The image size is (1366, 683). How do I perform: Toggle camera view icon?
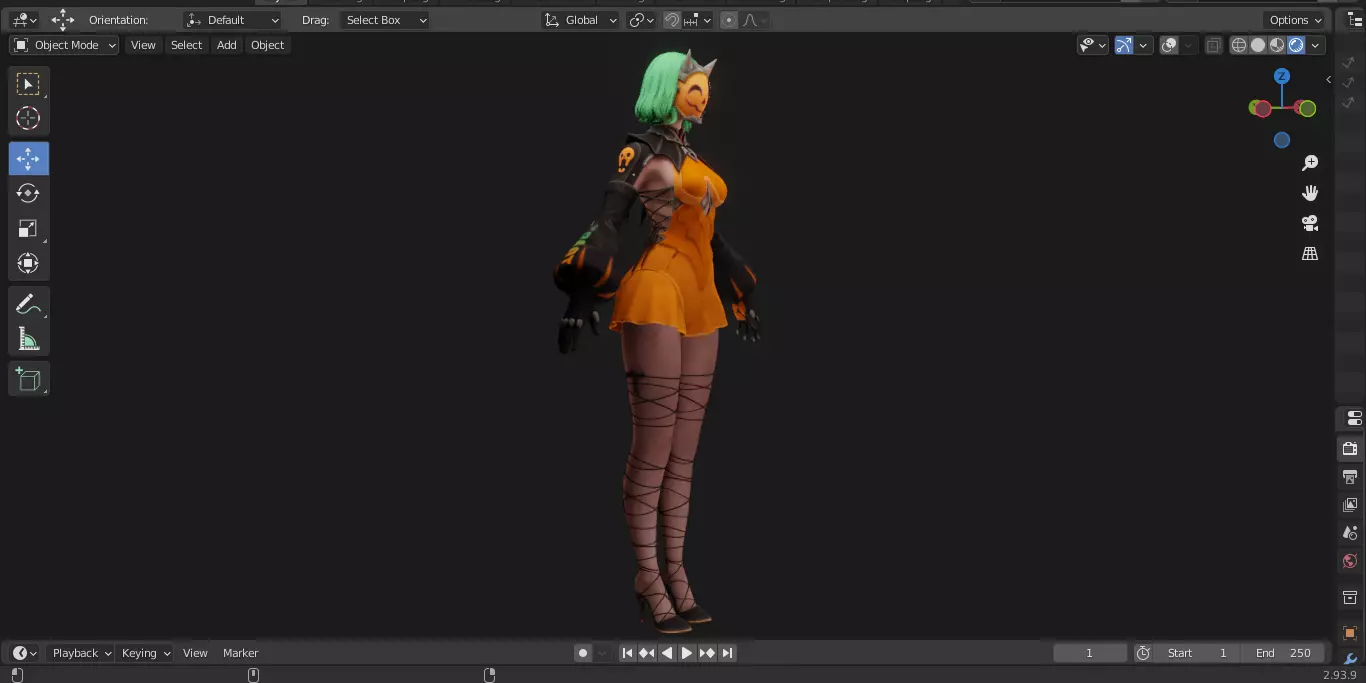coord(1310,223)
